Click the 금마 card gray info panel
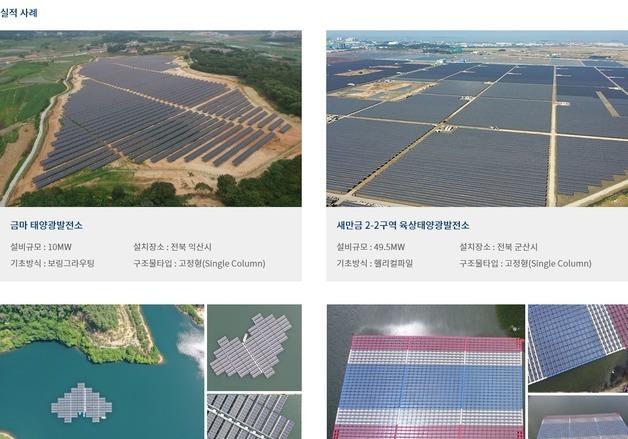This screenshot has width=628, height=439. point(151,244)
